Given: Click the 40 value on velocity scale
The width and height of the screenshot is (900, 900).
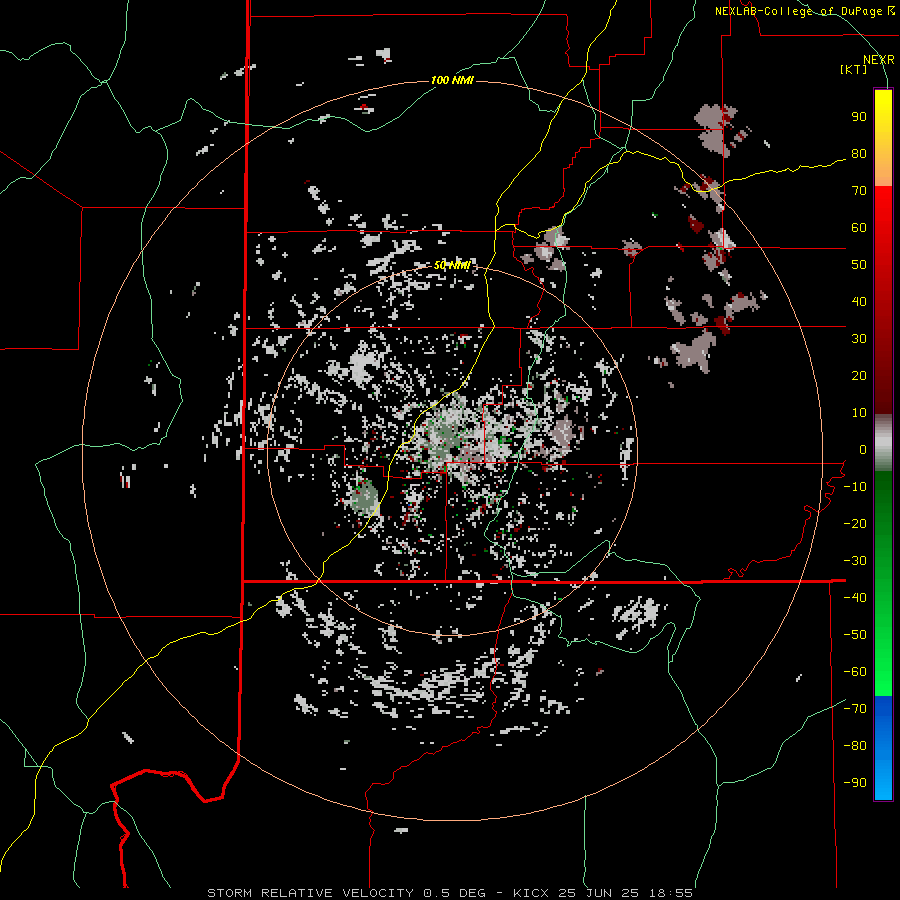Looking at the screenshot, I should click(859, 302).
